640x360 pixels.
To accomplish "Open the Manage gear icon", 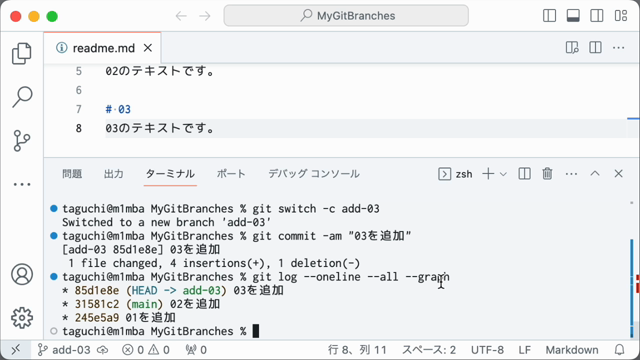I will 22,318.
